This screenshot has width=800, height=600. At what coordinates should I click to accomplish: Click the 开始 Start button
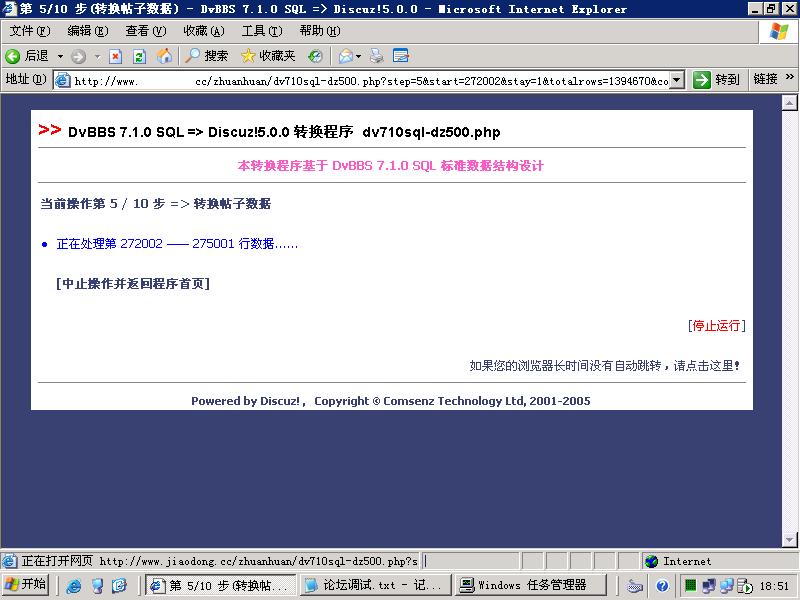coord(25,584)
